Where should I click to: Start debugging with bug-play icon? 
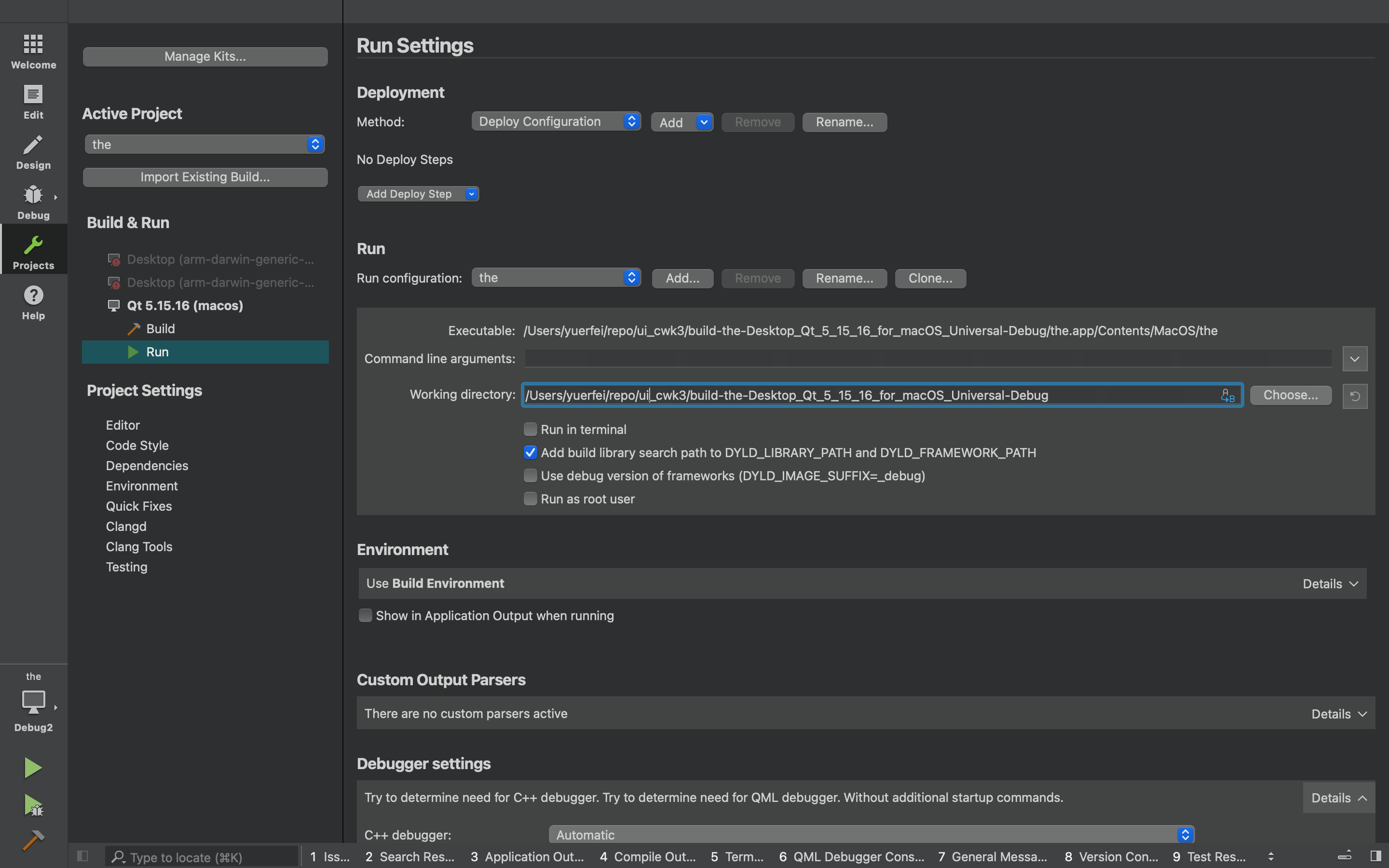(34, 805)
